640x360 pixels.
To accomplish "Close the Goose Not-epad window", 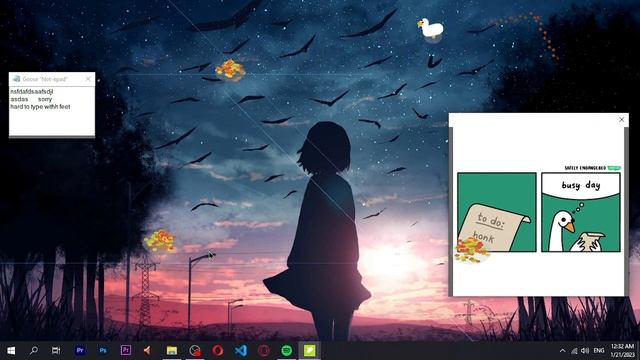I will (x=88, y=79).
